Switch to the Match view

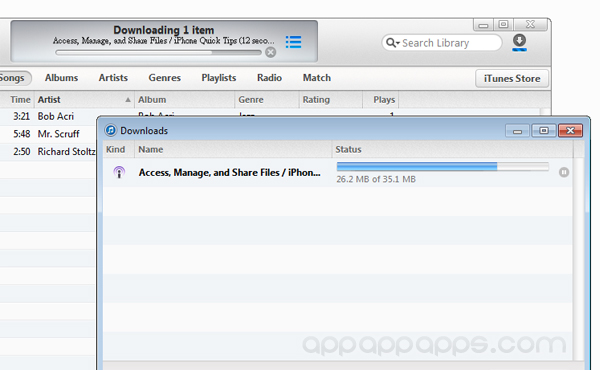coord(317,78)
